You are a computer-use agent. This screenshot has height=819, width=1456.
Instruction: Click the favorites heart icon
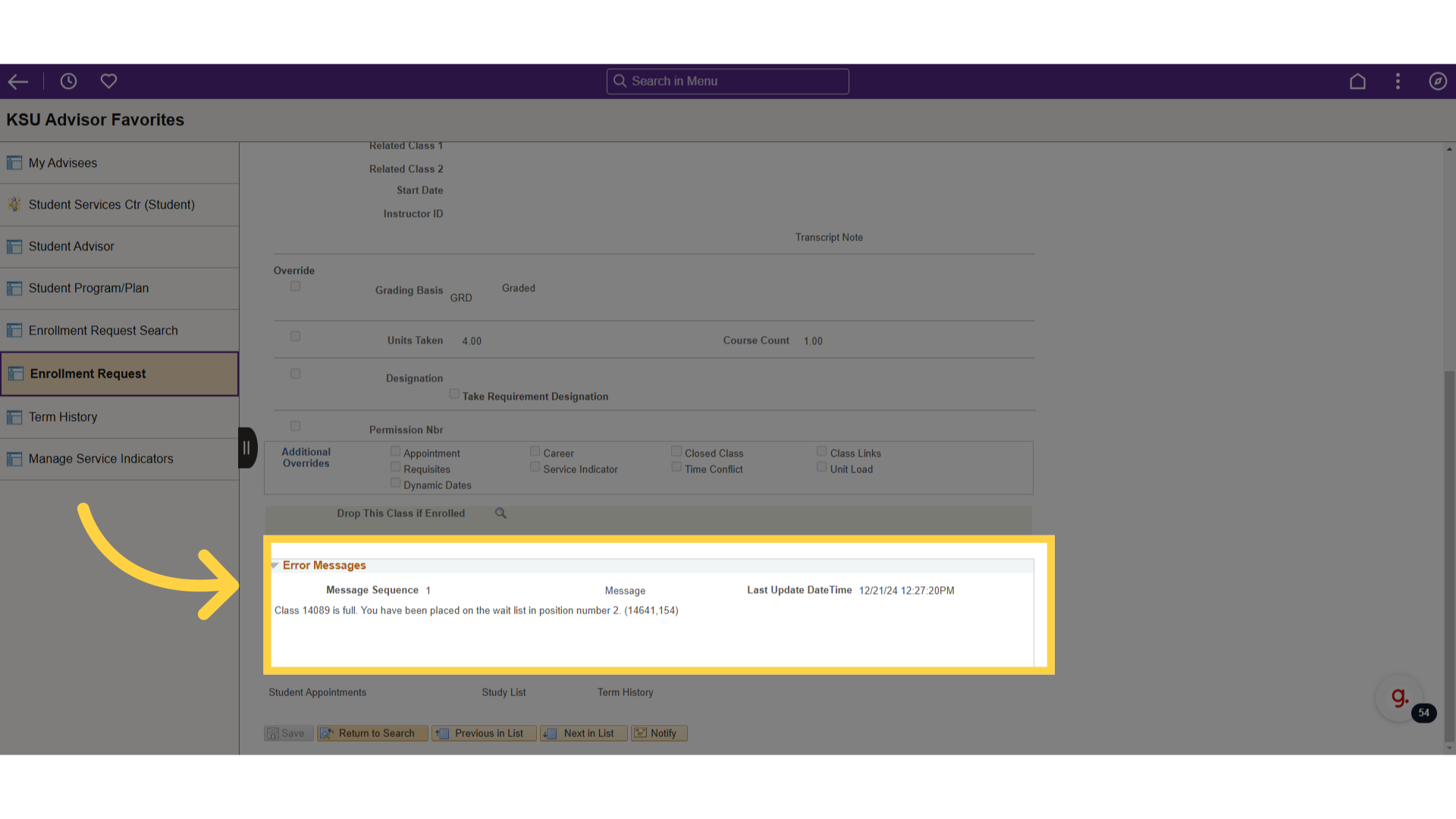click(108, 81)
